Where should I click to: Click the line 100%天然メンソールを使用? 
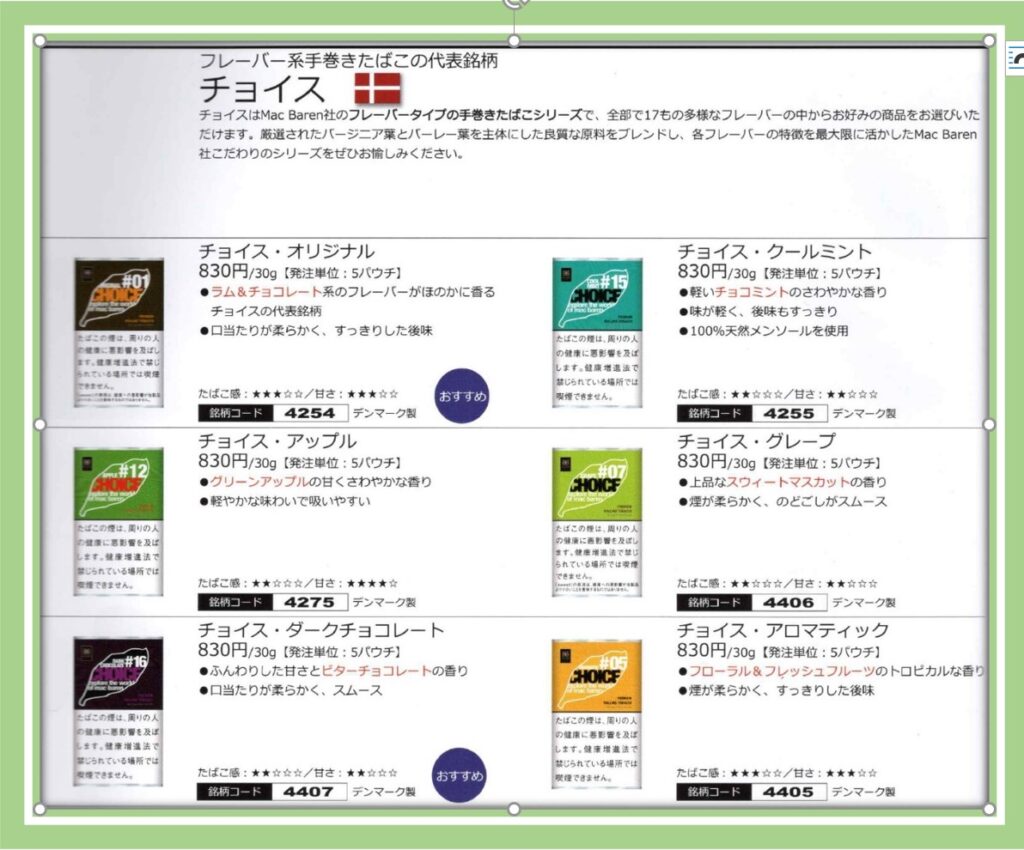pyautogui.click(x=764, y=331)
